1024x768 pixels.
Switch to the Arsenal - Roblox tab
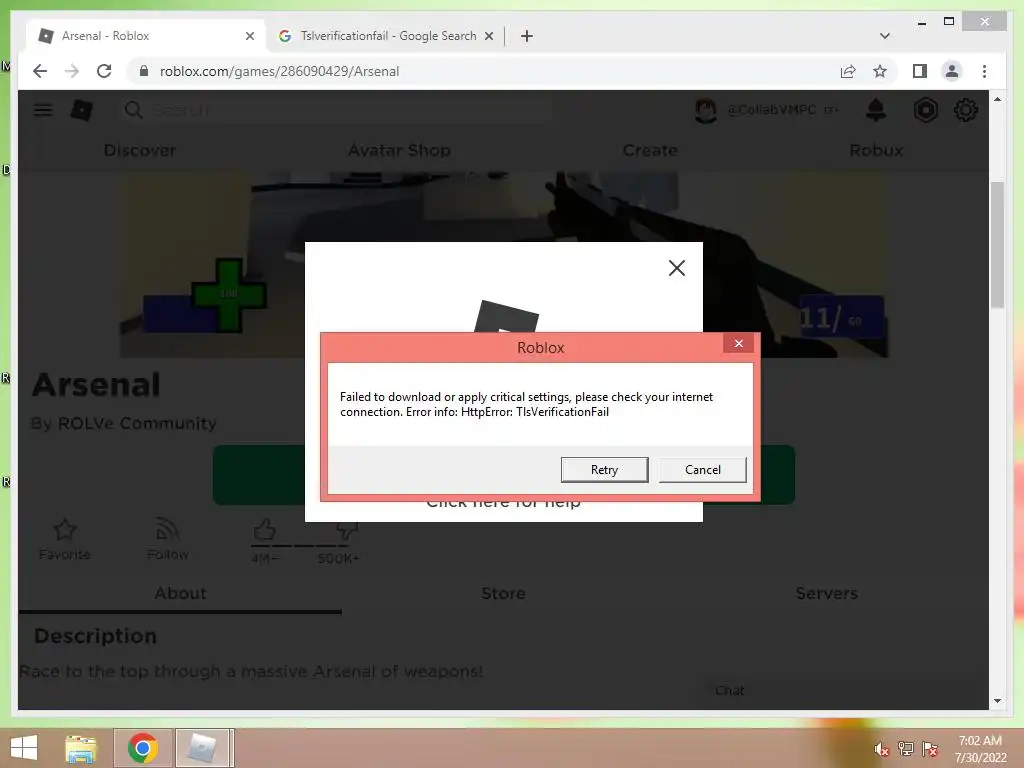pos(144,36)
